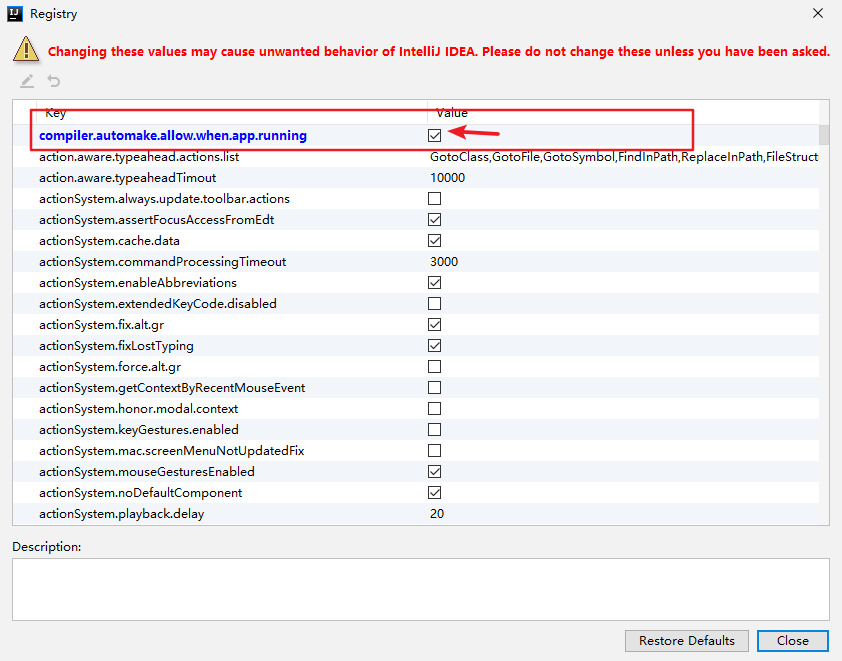
Task: Select actionSystem.keyGestures.enabled key text
Action: coord(139,430)
